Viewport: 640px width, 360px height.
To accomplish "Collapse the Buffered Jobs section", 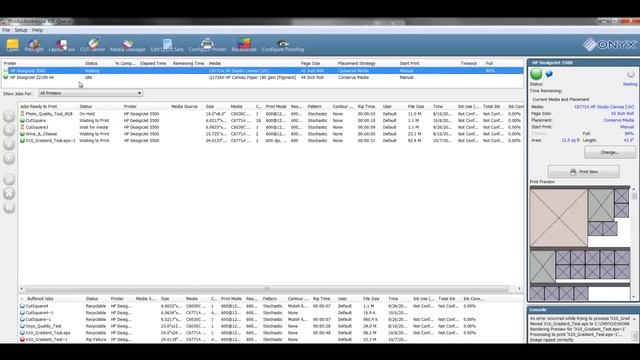I will (22, 299).
